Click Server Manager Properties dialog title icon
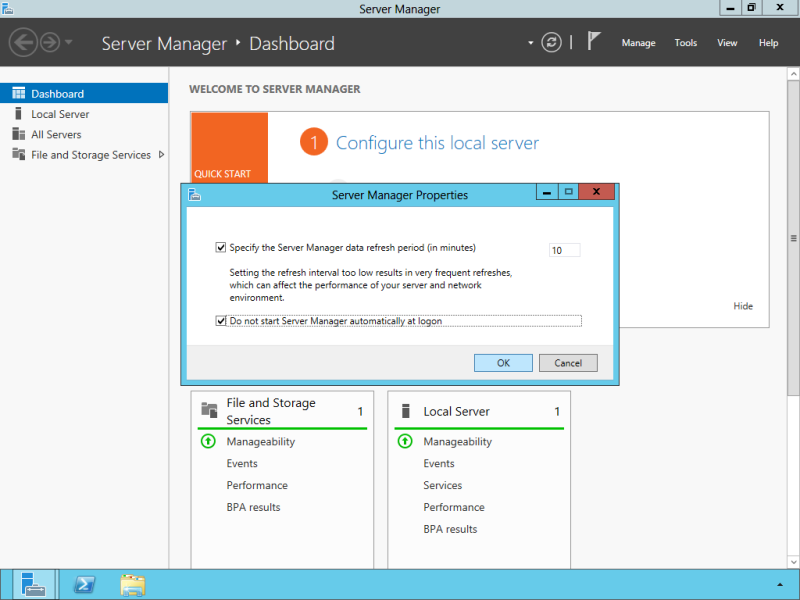 tap(194, 195)
